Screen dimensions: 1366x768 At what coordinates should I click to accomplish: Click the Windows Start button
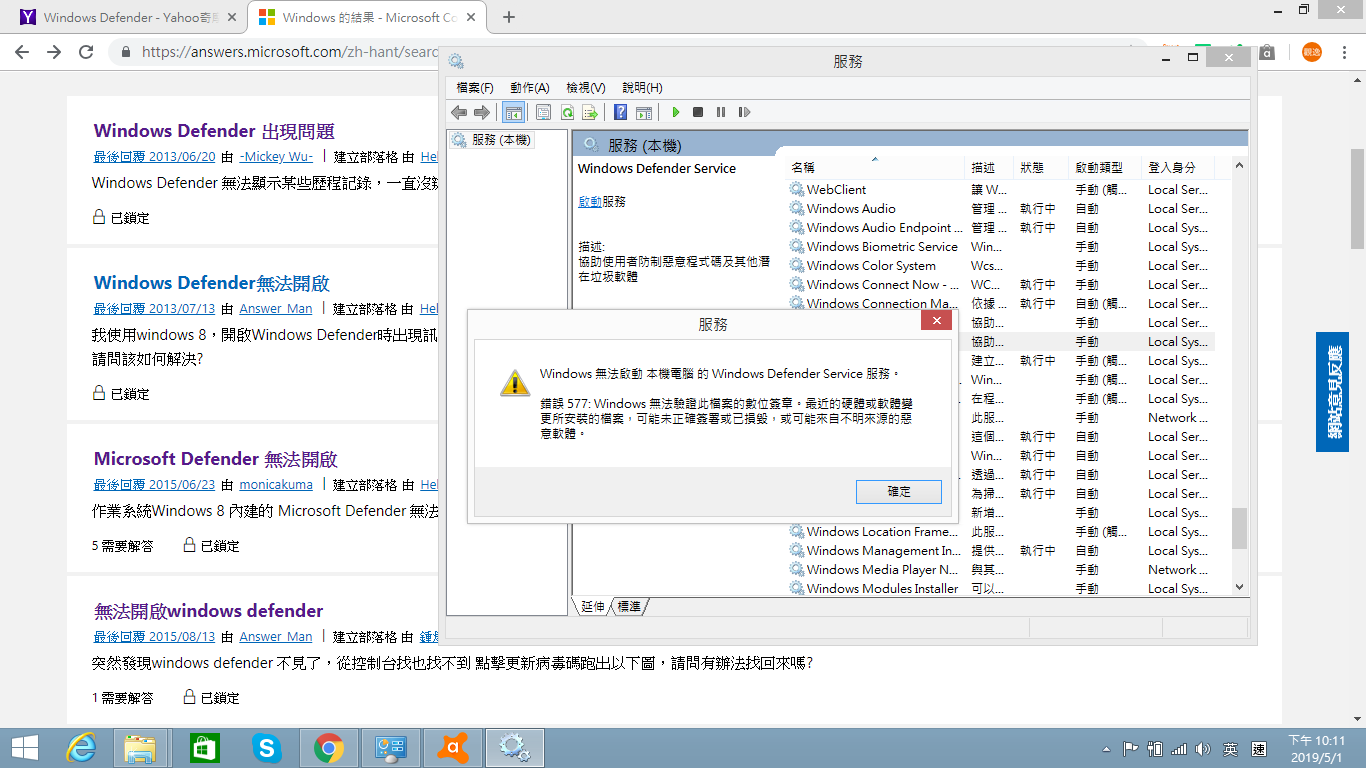tap(24, 747)
